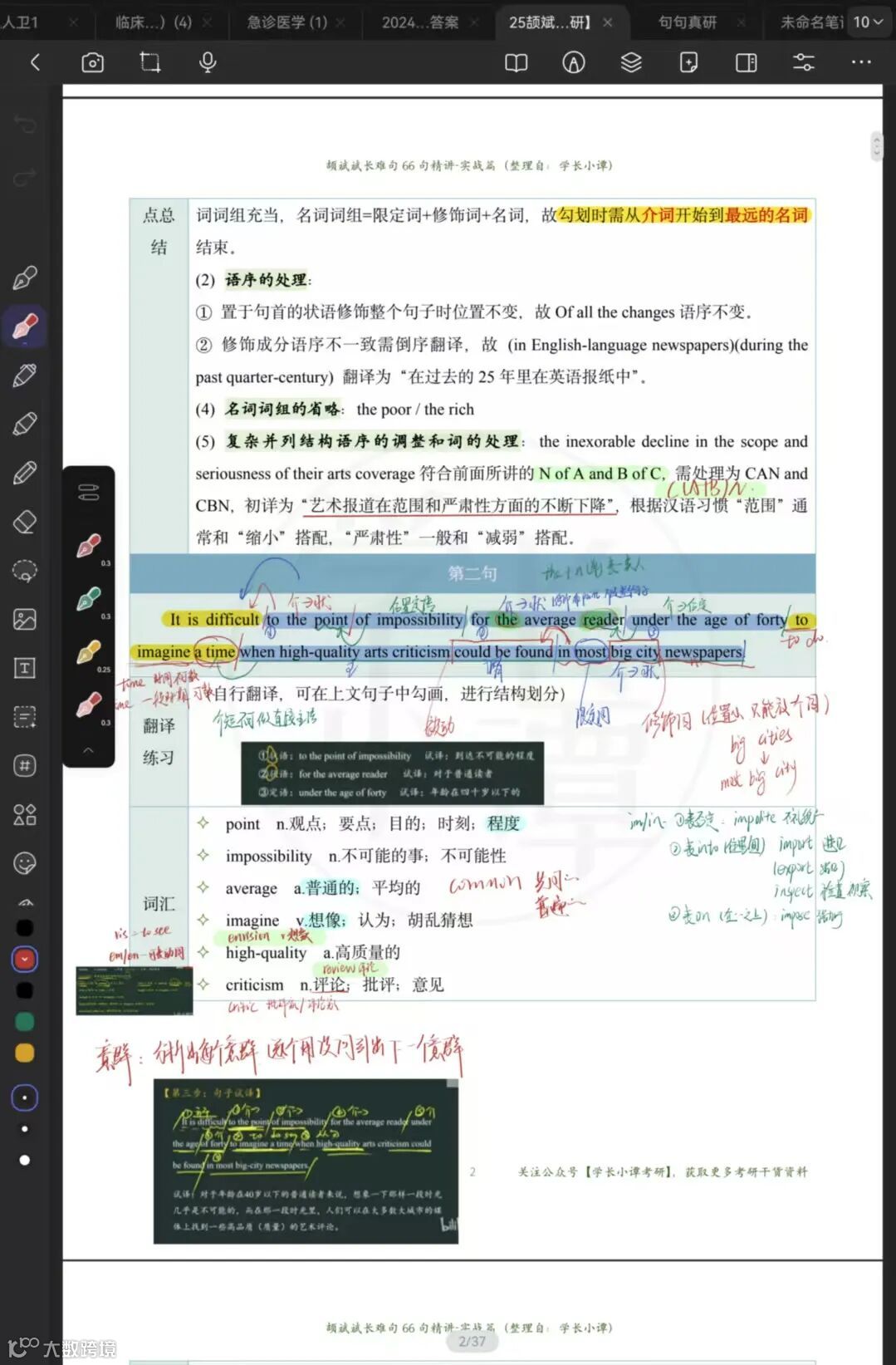896x1365 pixels.
Task: Toggle the split-view panel
Action: coord(746,62)
